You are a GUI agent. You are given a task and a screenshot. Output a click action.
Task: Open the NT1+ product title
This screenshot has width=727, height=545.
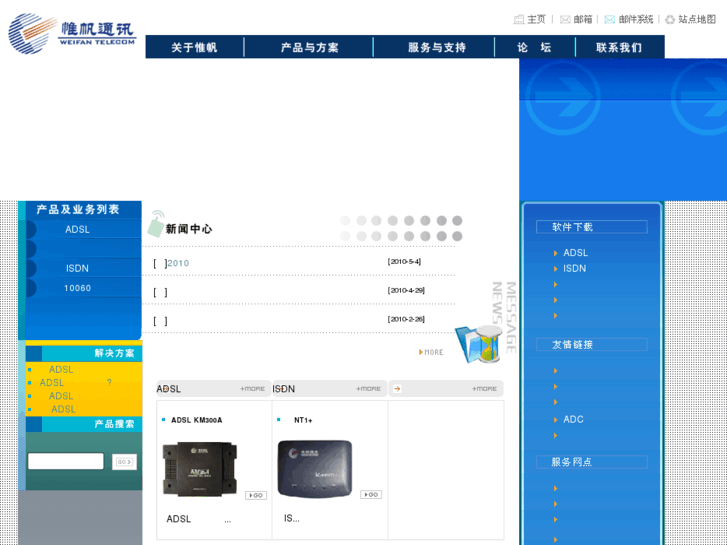[303, 420]
